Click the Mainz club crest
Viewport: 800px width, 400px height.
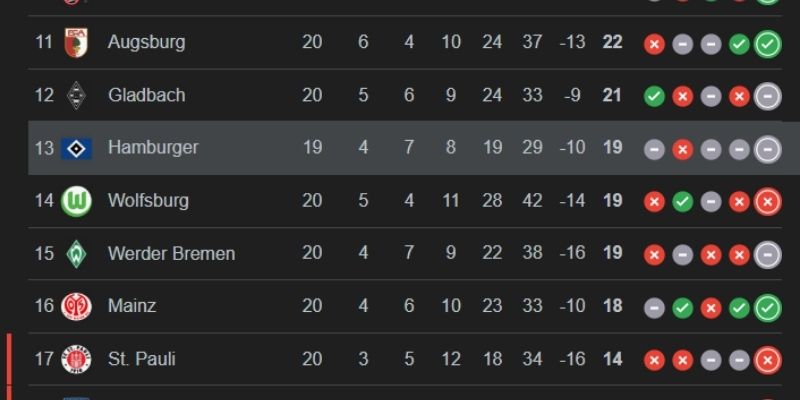click(x=76, y=306)
